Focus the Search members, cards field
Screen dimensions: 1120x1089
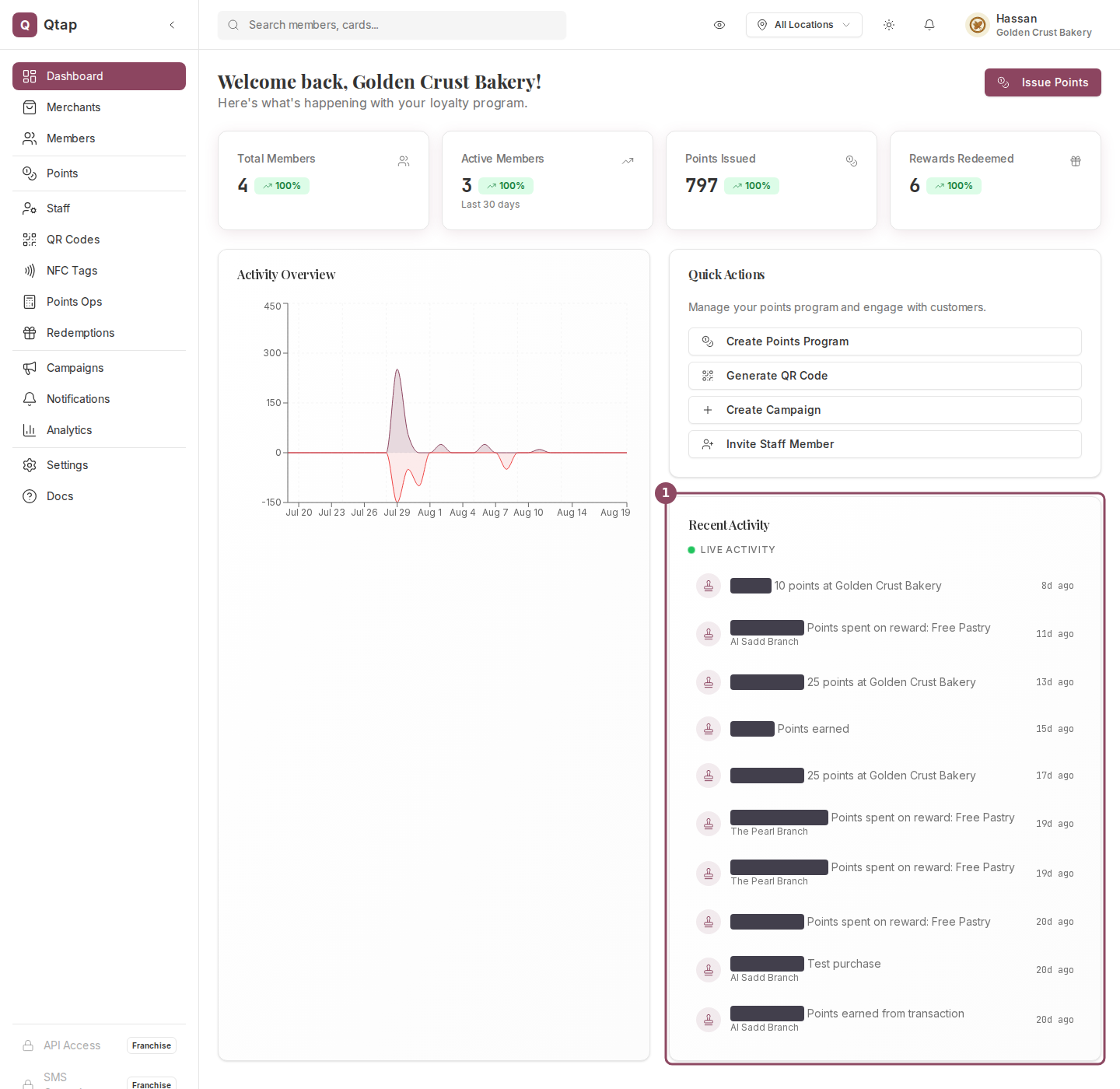(x=392, y=25)
